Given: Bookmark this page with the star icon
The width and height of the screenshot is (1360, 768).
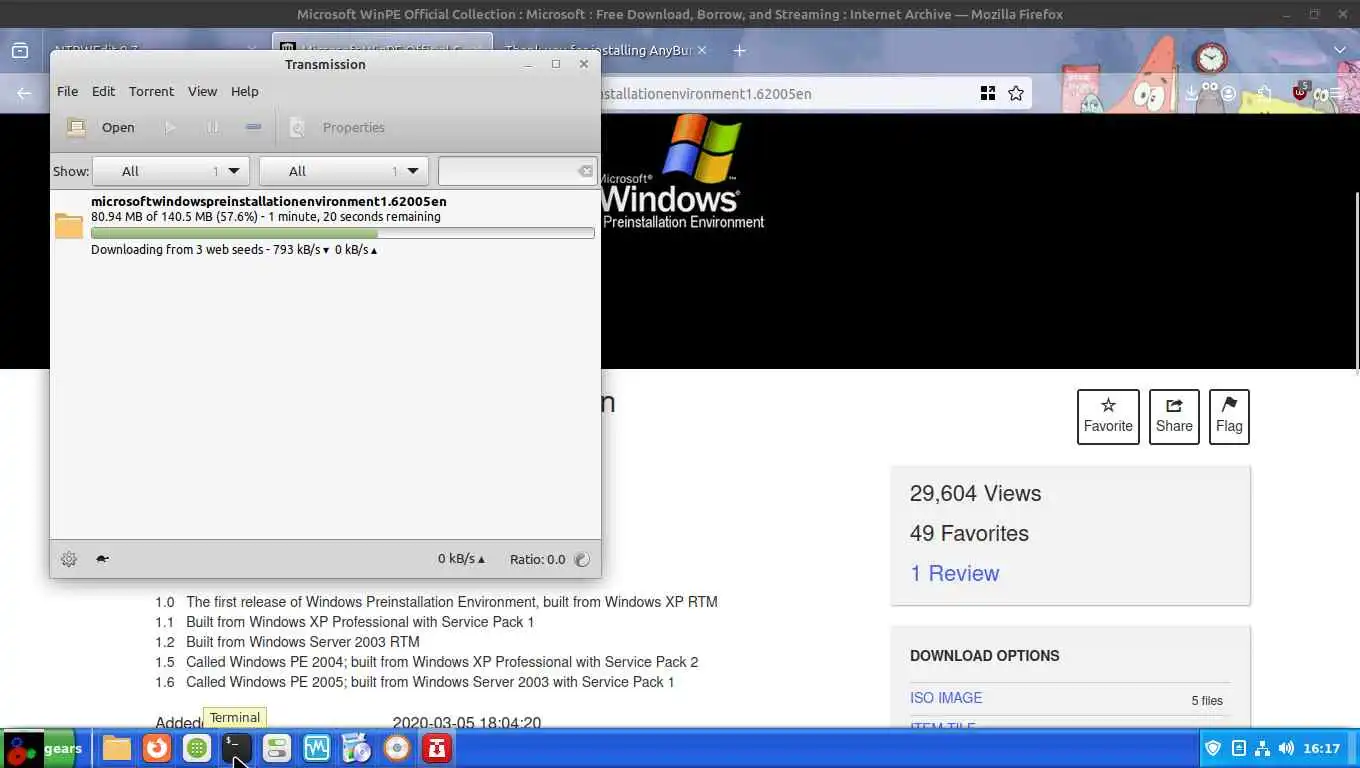Looking at the screenshot, I should coord(1016,93).
